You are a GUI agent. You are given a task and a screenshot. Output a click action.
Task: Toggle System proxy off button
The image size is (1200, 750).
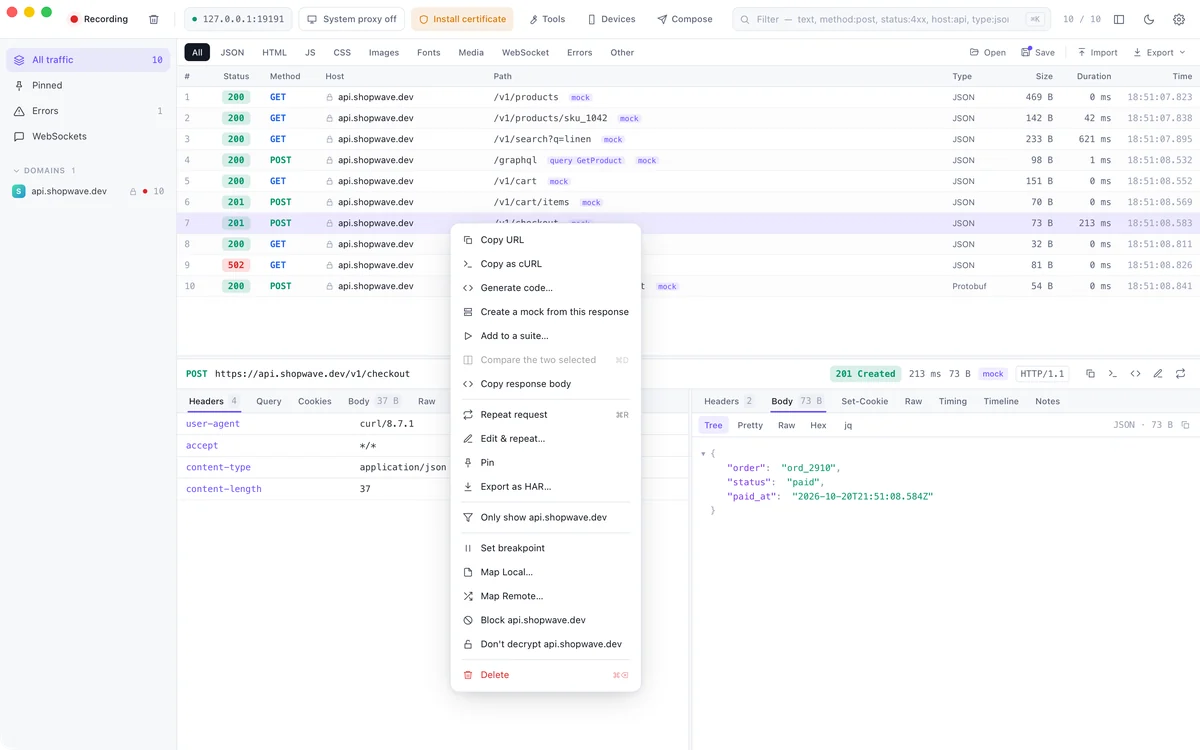click(x=351, y=19)
